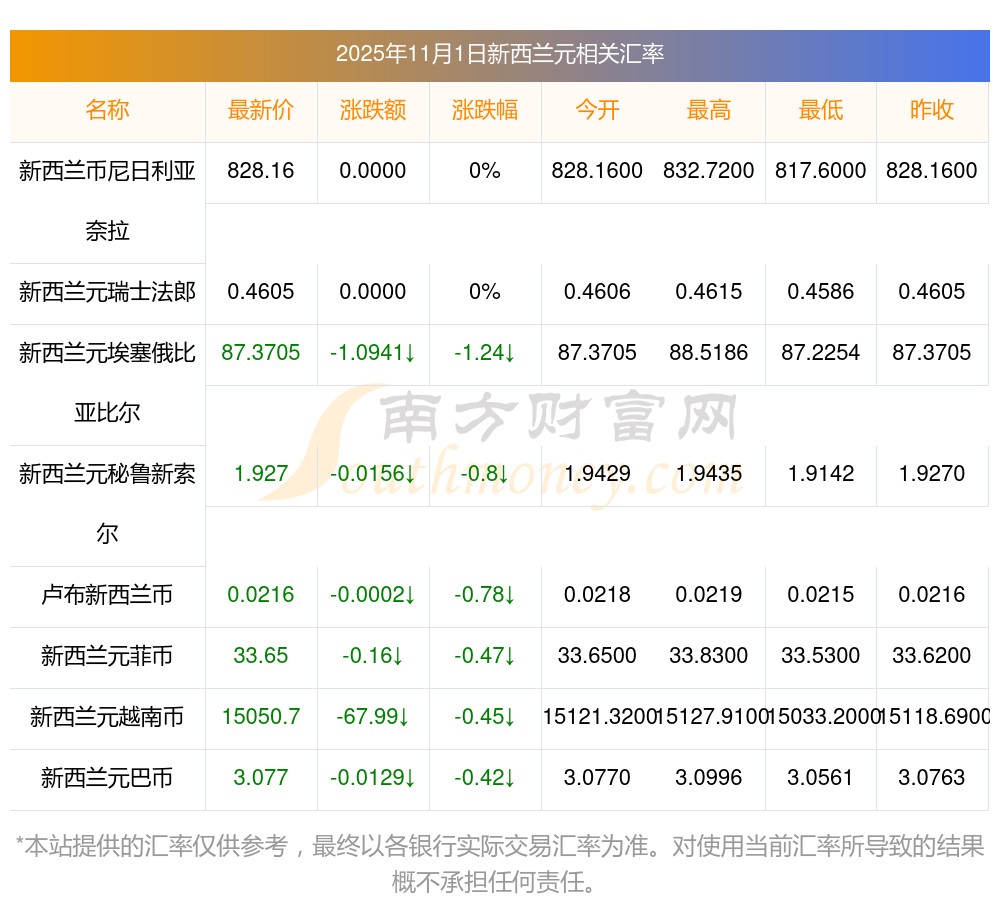Click the -1.0941↓ change amount cell
Image resolution: width=1000 pixels, height=913 pixels.
point(373,353)
